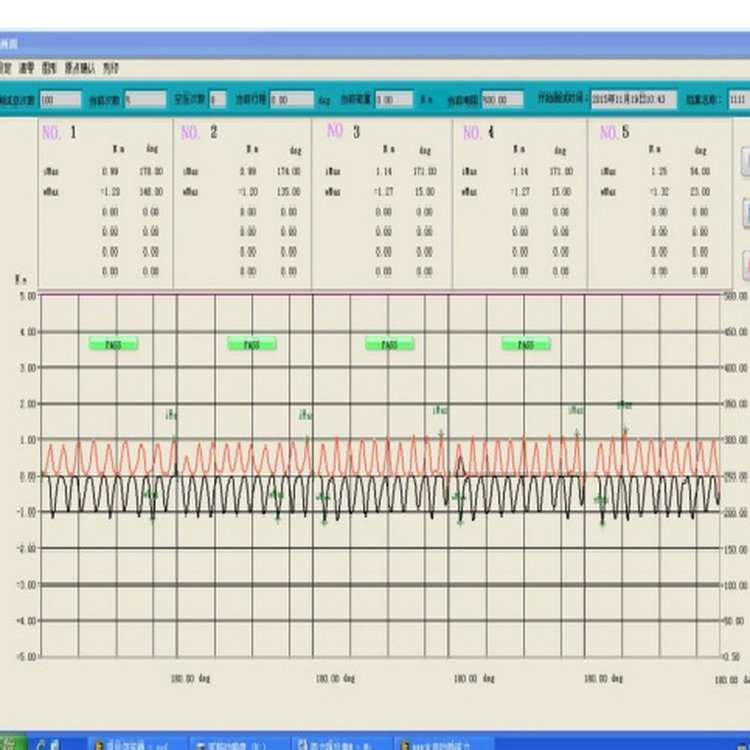Click the field showing 500.00
This screenshot has height=750, width=750.
coord(502,99)
